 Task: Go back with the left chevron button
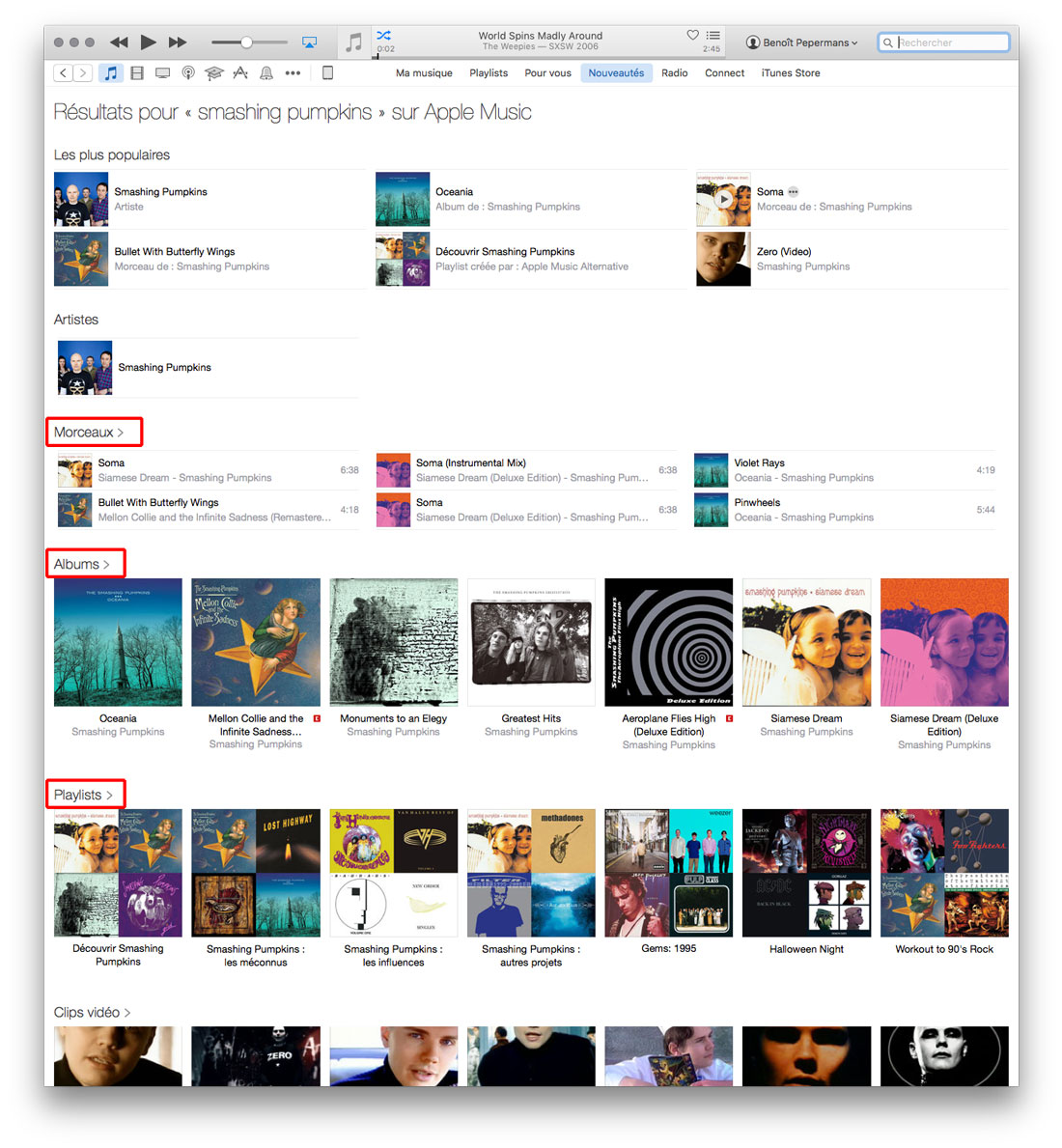click(64, 73)
